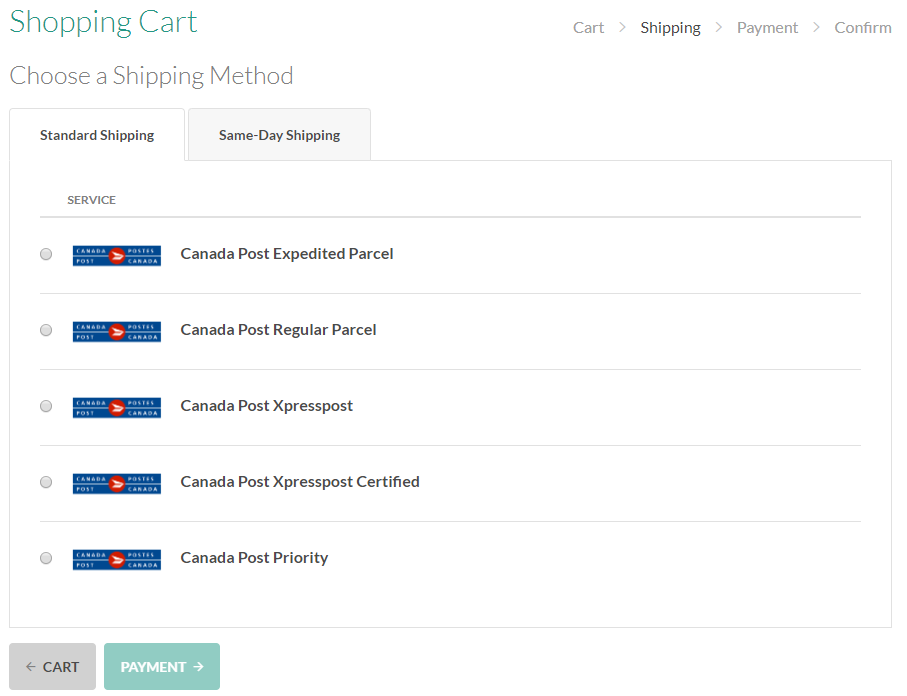Screen dimensions: 907x696
Task: Proceed with the Payment button
Action: point(162,667)
